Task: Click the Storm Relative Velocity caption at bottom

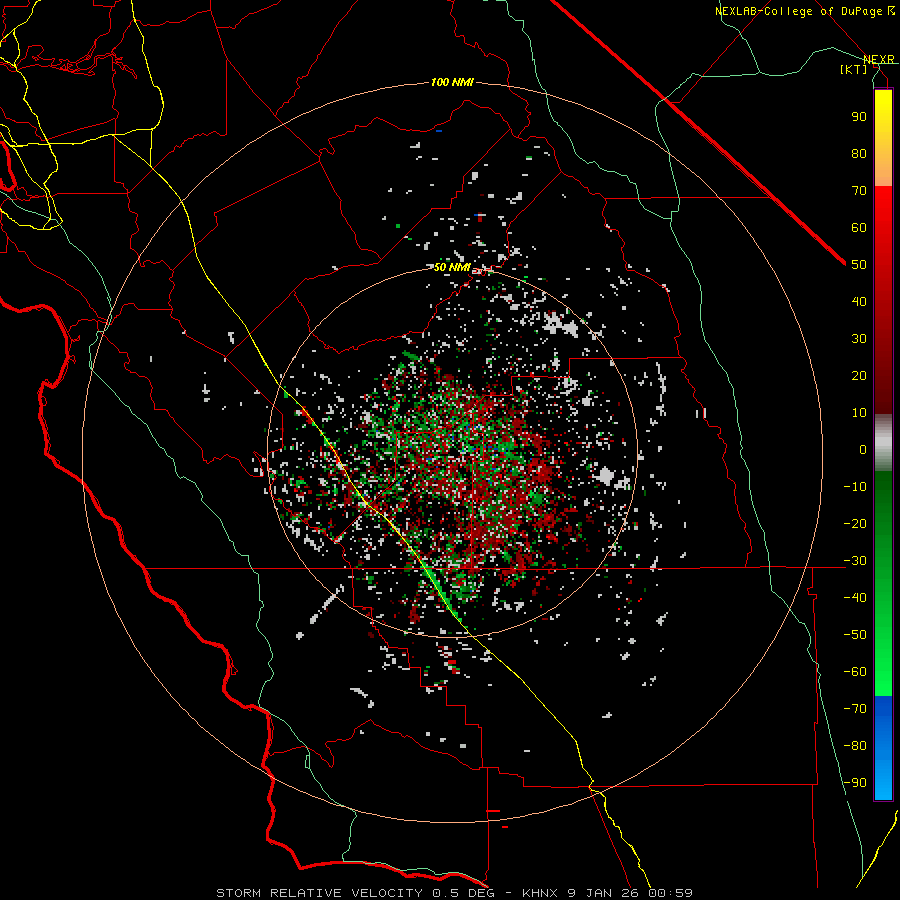Action: coord(455,893)
